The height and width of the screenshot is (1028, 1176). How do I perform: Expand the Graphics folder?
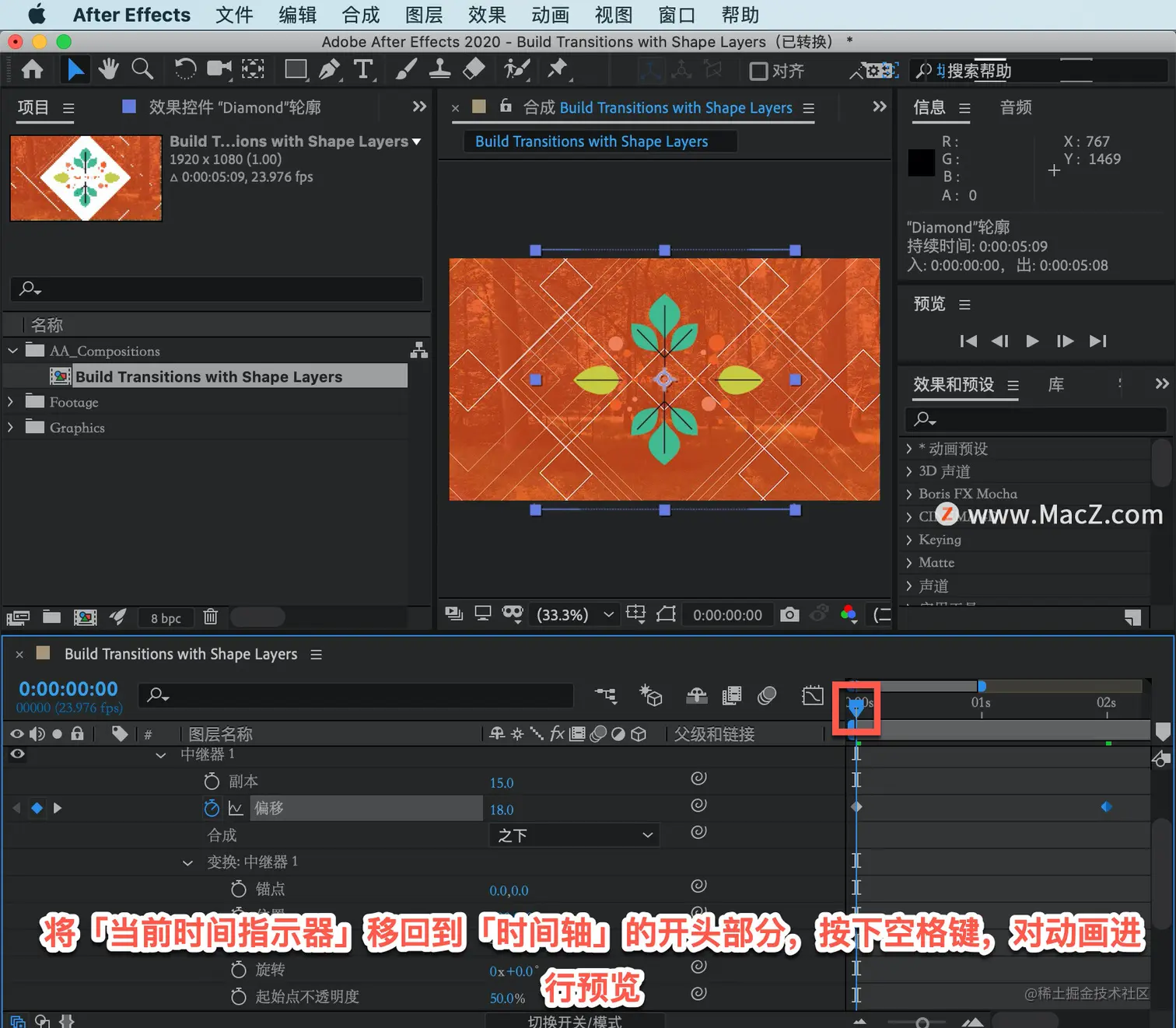(10, 428)
